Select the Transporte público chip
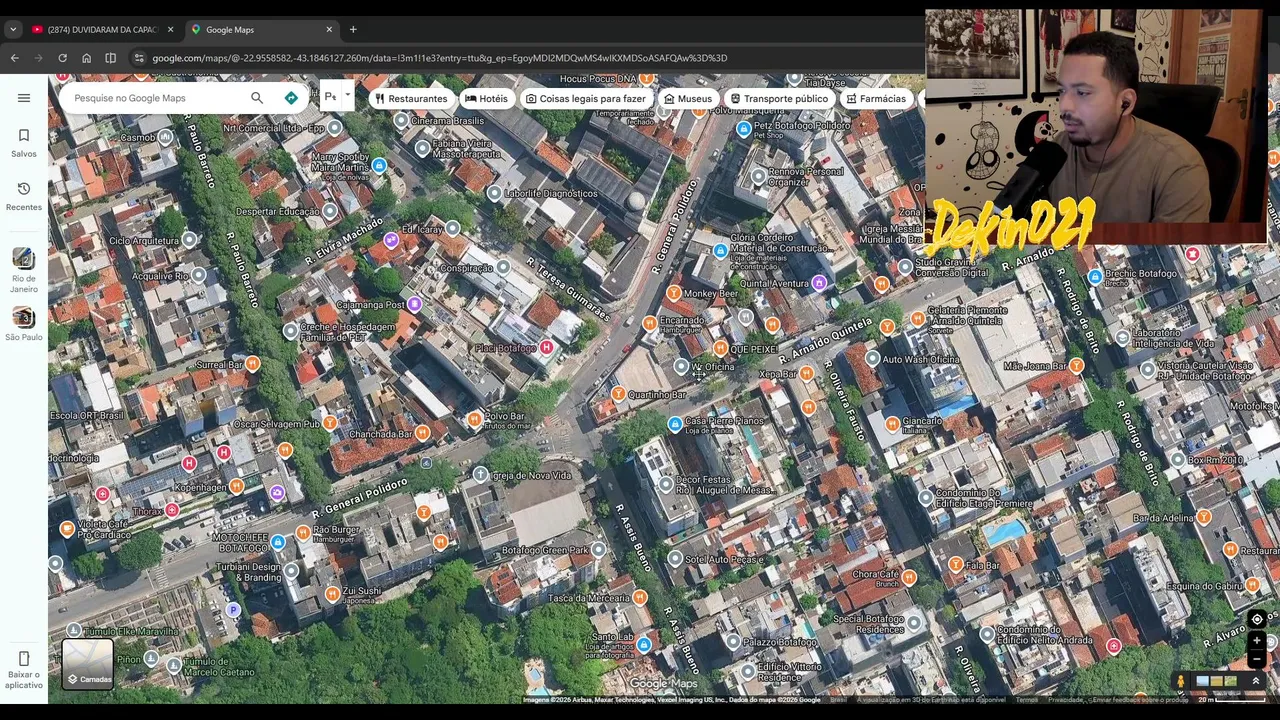This screenshot has width=1280, height=720. tap(779, 99)
